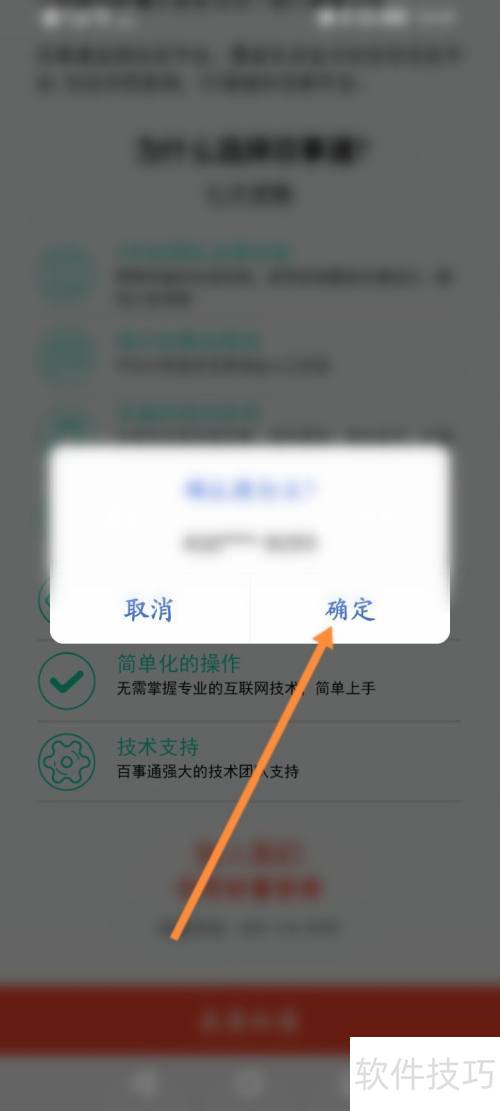Viewport: 500px width, 1111px height.
Task: Tap the Android back navigation icon
Action: click(144, 1082)
